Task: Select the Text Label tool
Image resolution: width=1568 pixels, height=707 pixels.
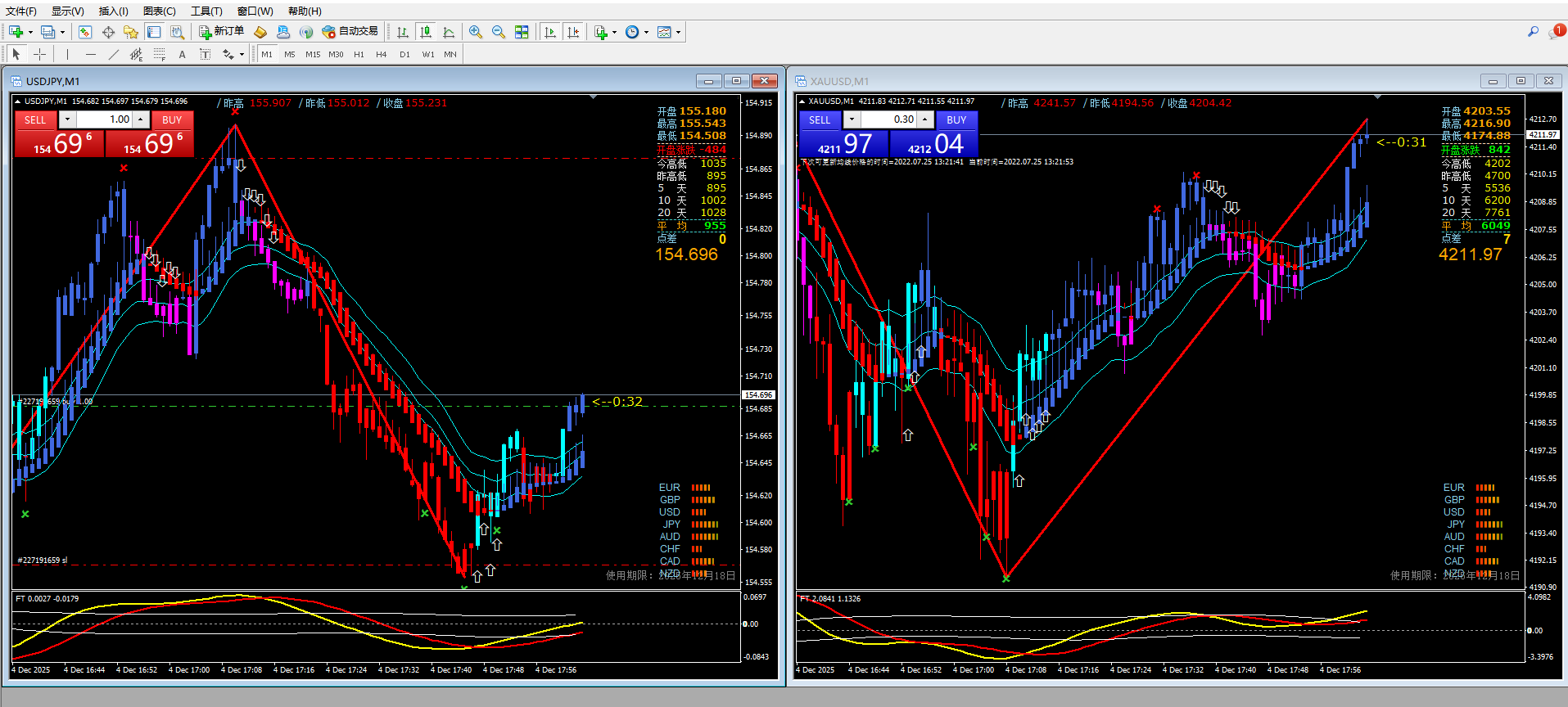Action: tap(205, 54)
